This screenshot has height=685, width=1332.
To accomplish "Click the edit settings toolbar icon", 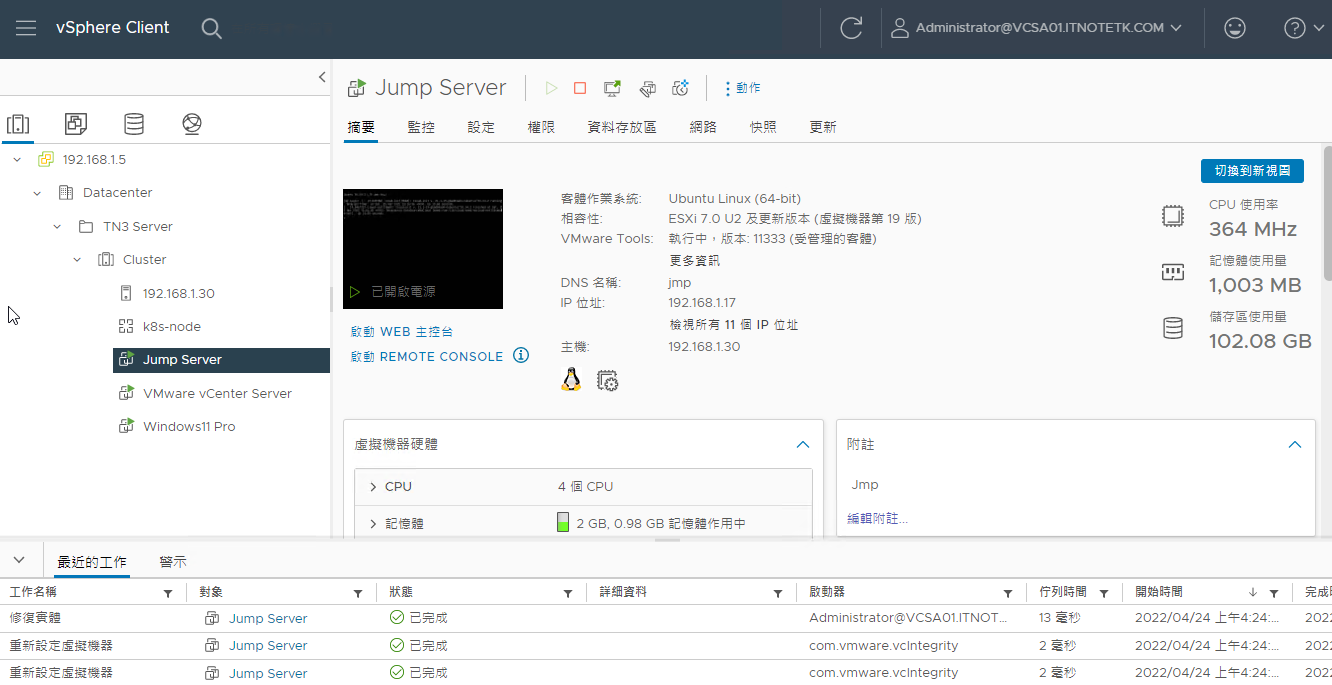I will click(647, 88).
